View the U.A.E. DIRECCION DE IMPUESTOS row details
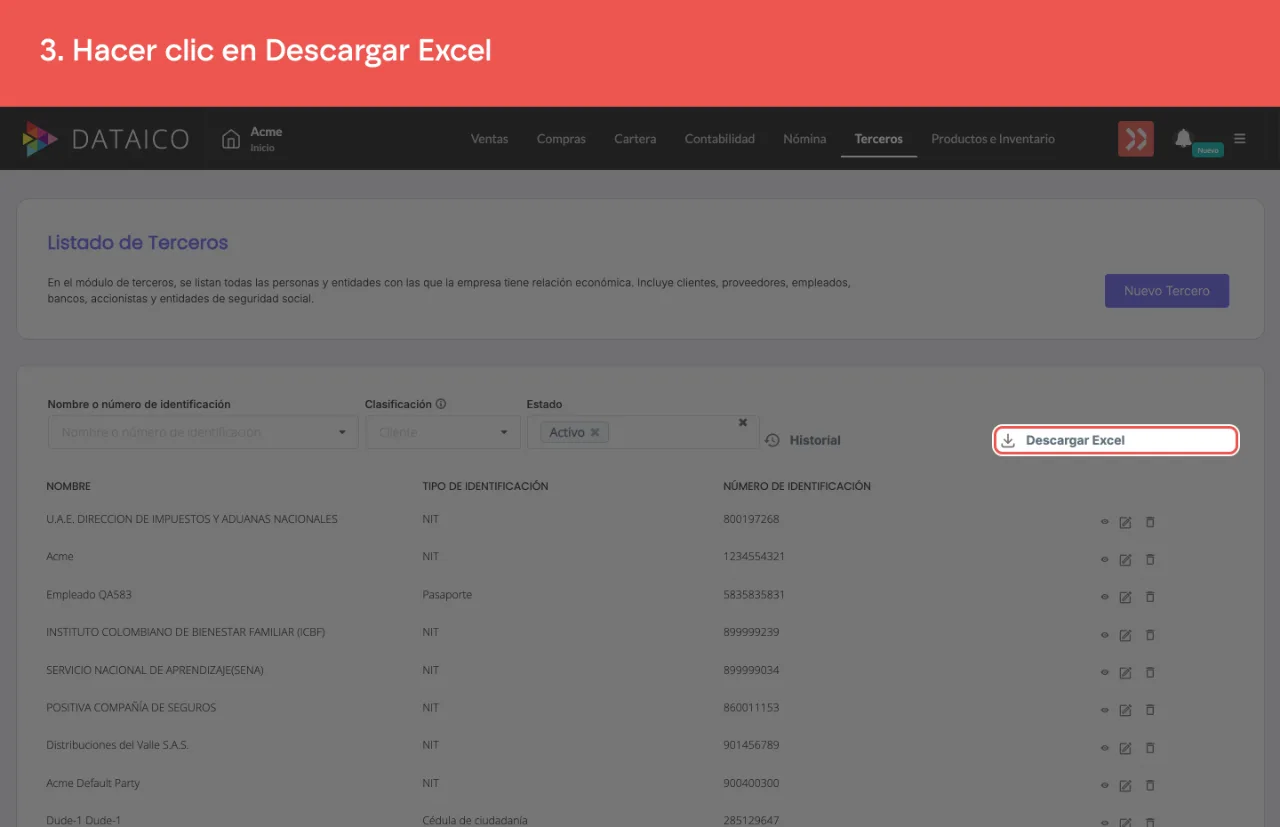 [x=1105, y=522]
